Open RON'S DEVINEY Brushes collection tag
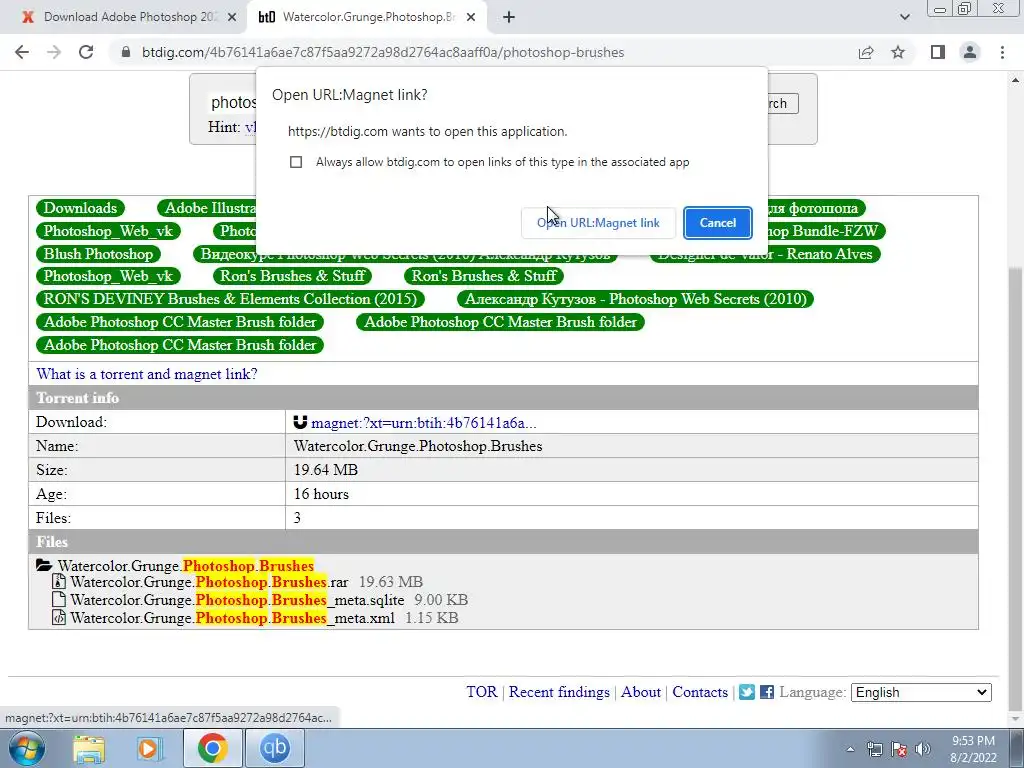The width and height of the screenshot is (1024, 768). click(230, 299)
